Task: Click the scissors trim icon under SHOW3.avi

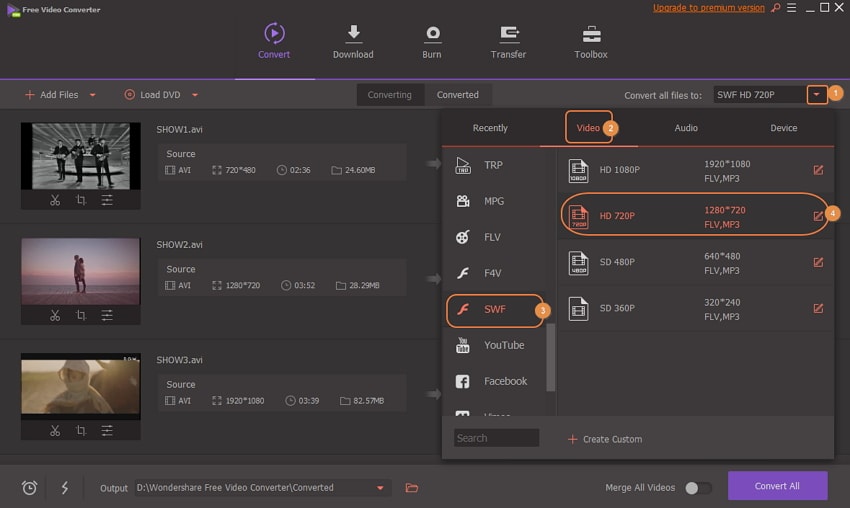Action: click(x=55, y=431)
